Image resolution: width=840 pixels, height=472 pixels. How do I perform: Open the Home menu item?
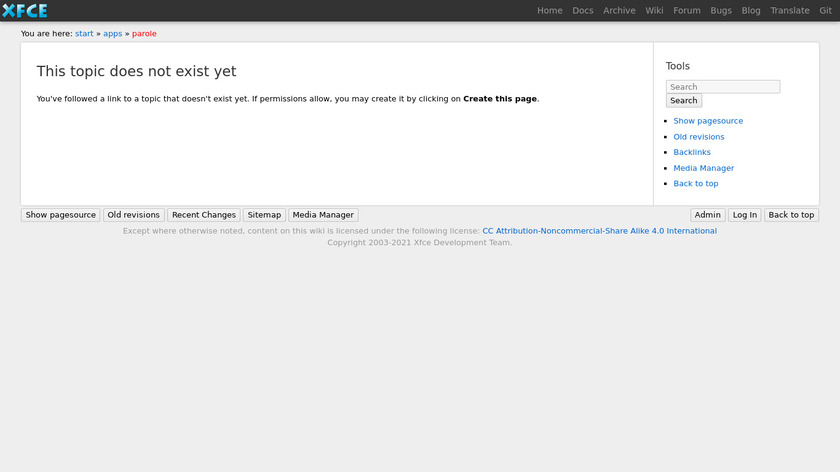pyautogui.click(x=550, y=11)
